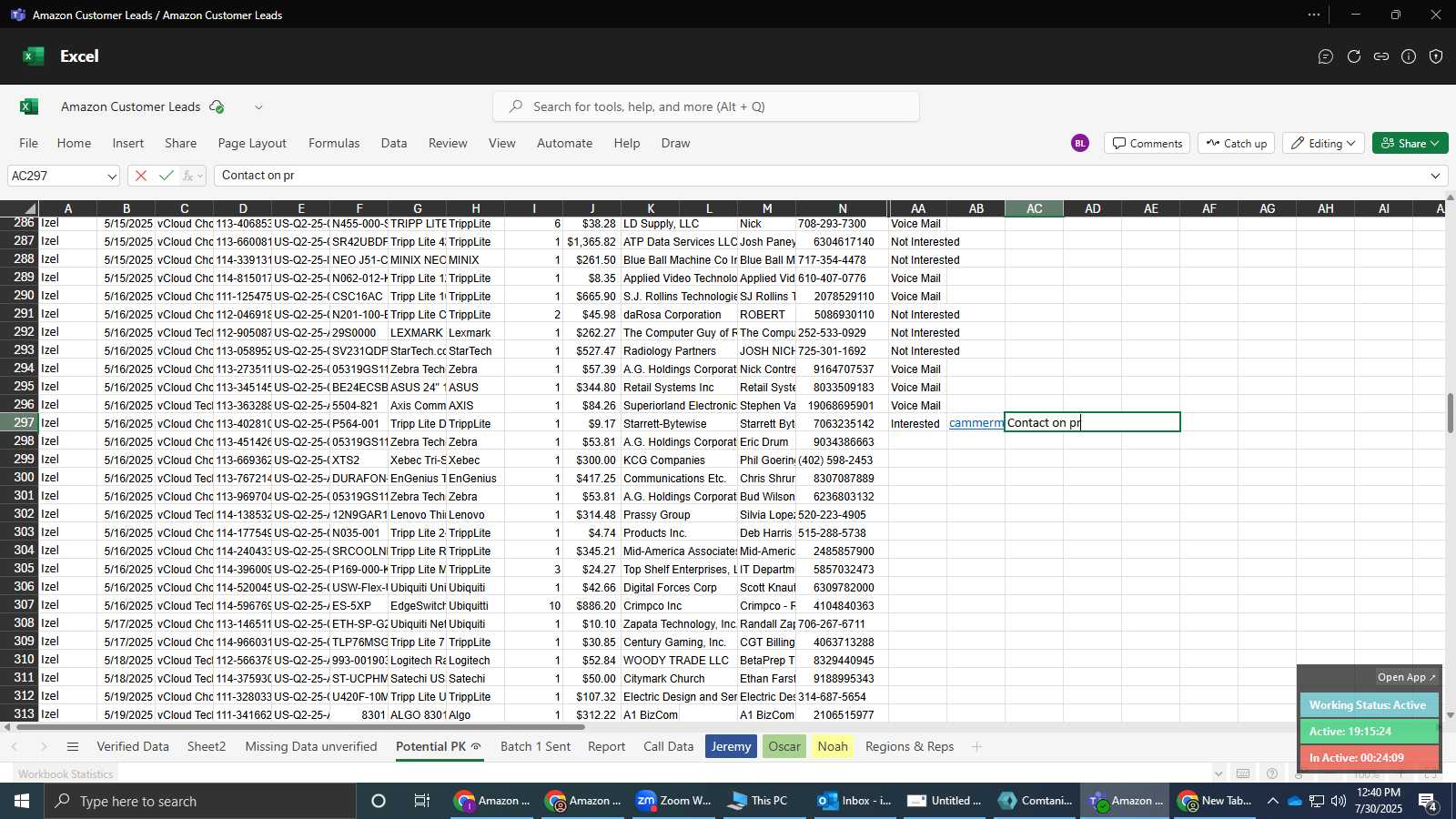Go to the next sheet tab arrow

(x=44, y=746)
